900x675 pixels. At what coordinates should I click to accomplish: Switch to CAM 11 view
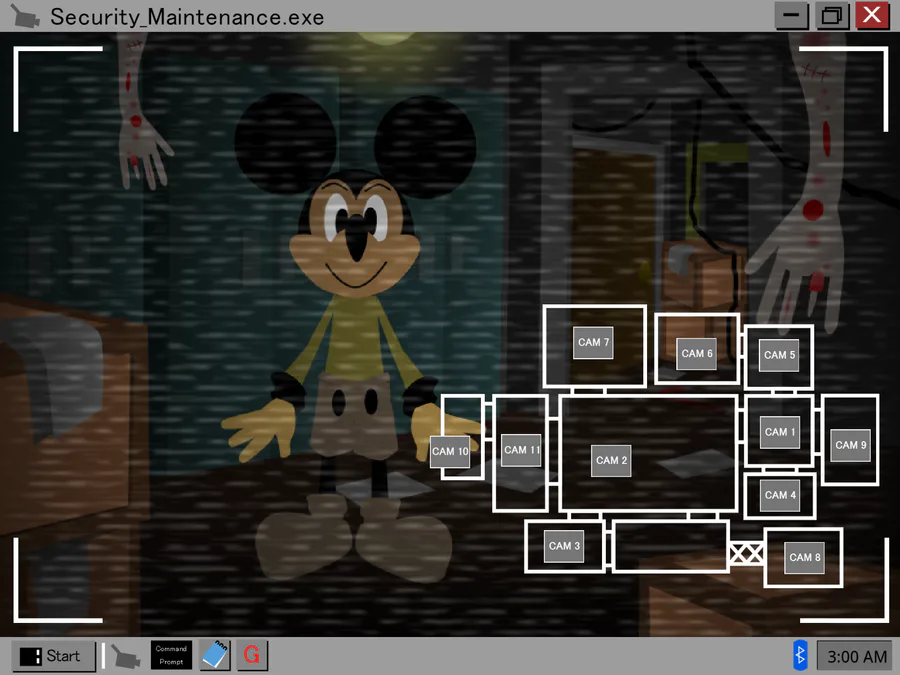(521, 451)
